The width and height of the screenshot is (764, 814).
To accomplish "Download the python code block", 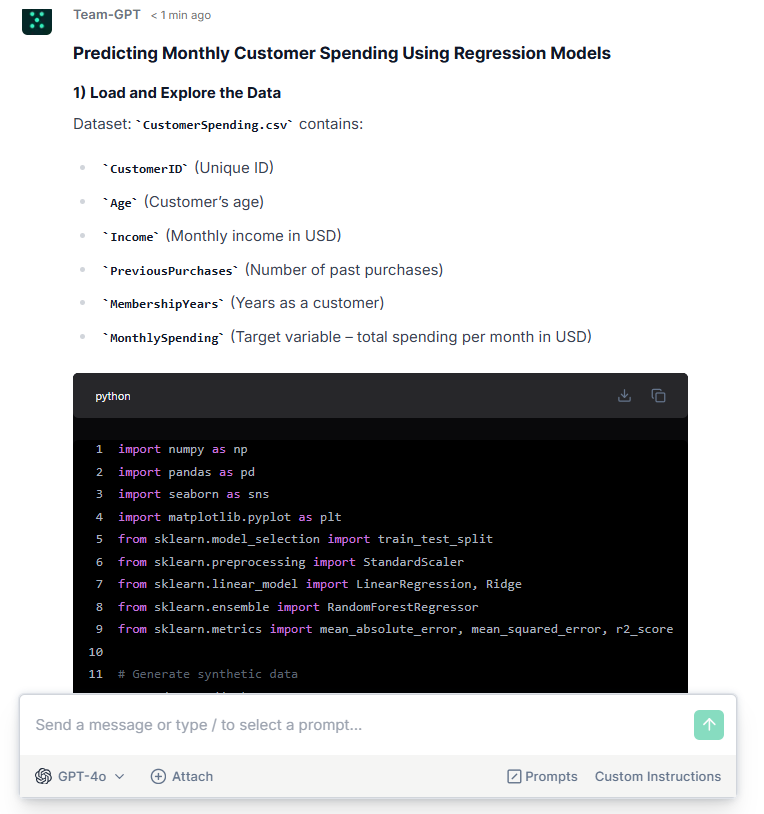I will coord(624,396).
